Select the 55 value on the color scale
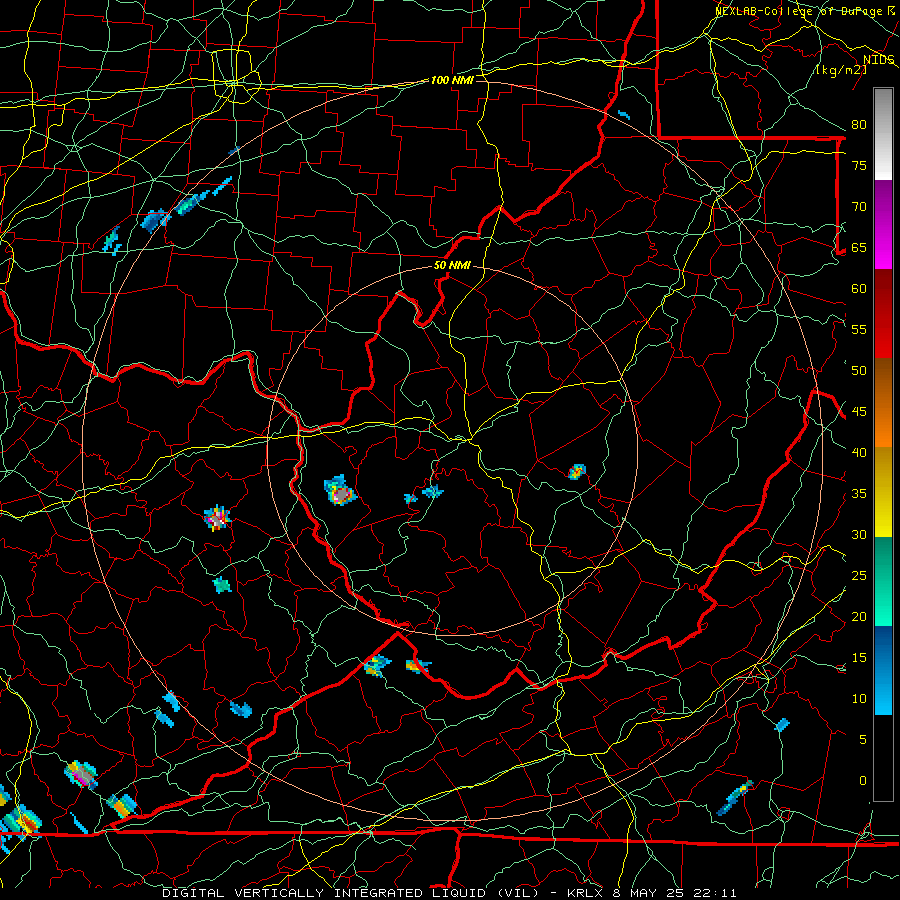Viewport: 900px width, 900px height. pos(859,329)
